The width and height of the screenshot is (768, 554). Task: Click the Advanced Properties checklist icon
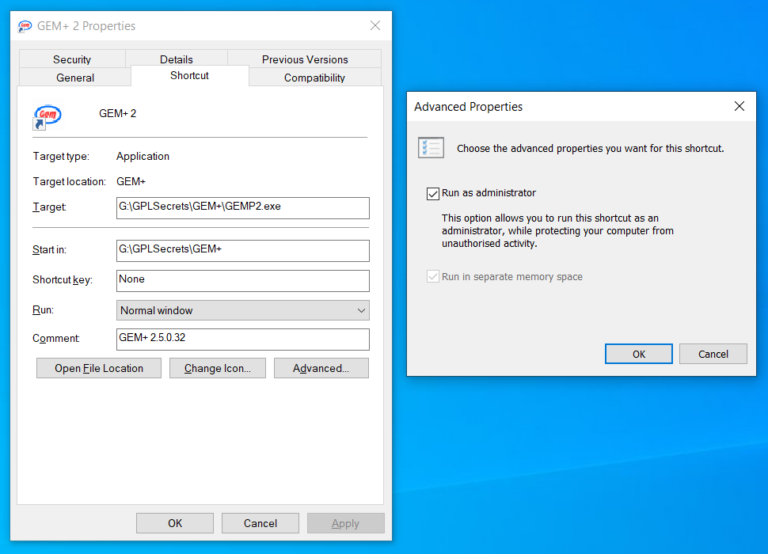pos(431,148)
